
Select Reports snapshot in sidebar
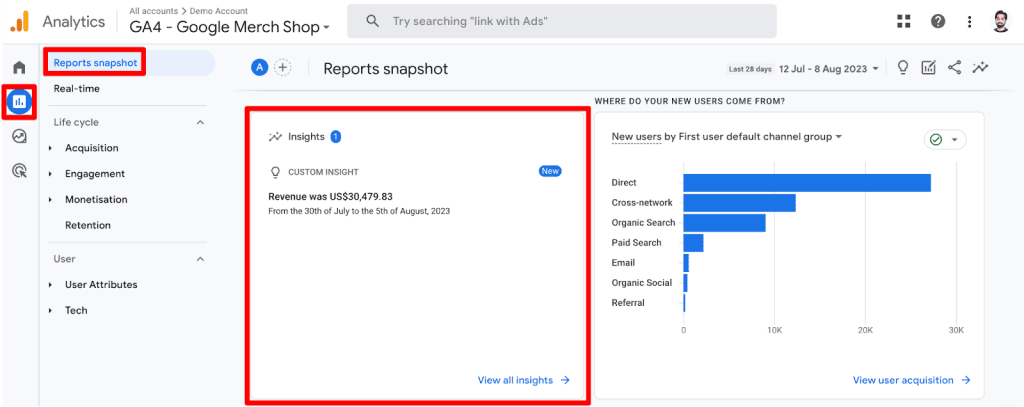coord(95,63)
